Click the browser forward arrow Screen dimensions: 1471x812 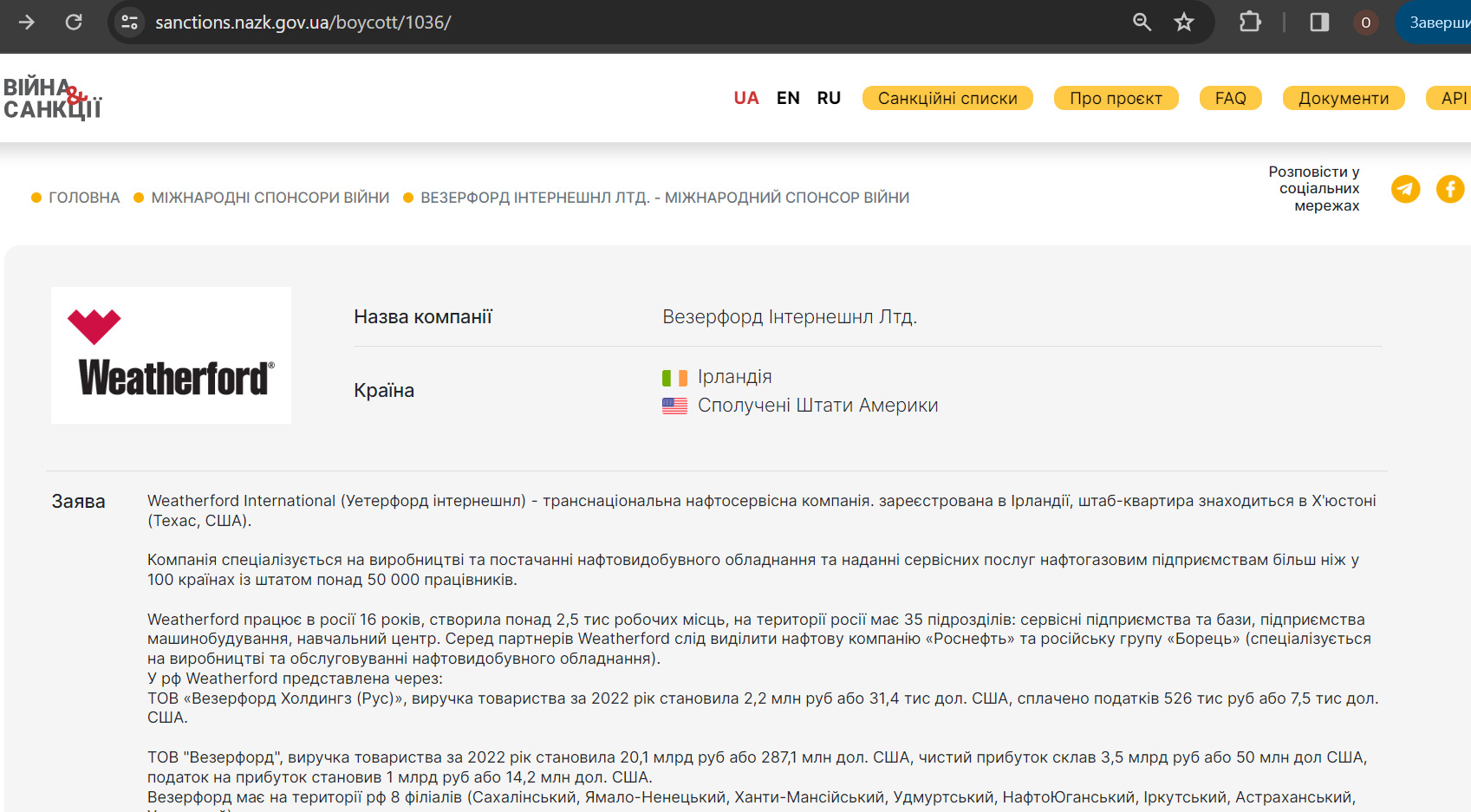tap(27, 23)
